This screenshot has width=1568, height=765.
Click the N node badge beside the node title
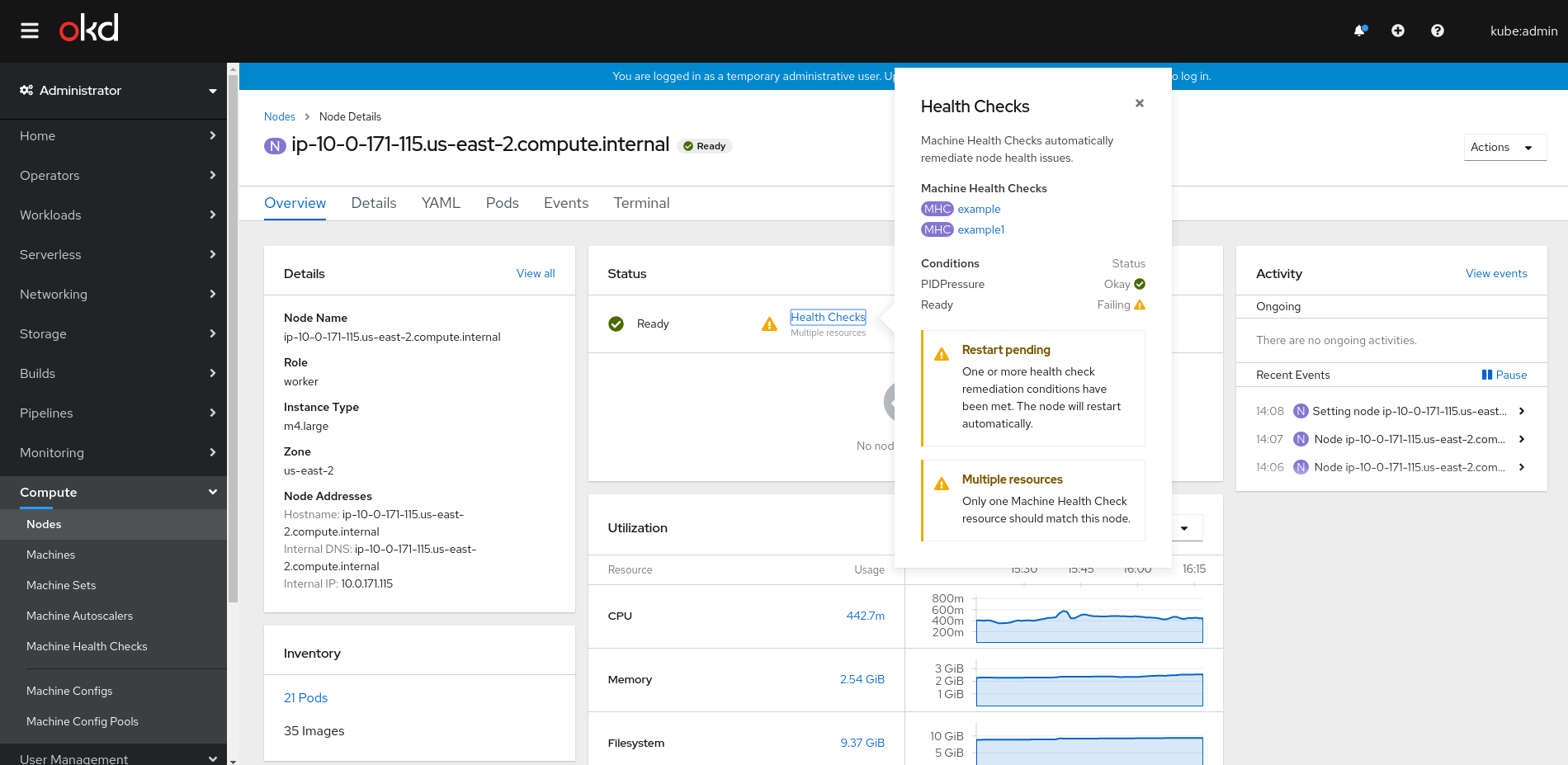pyautogui.click(x=275, y=146)
